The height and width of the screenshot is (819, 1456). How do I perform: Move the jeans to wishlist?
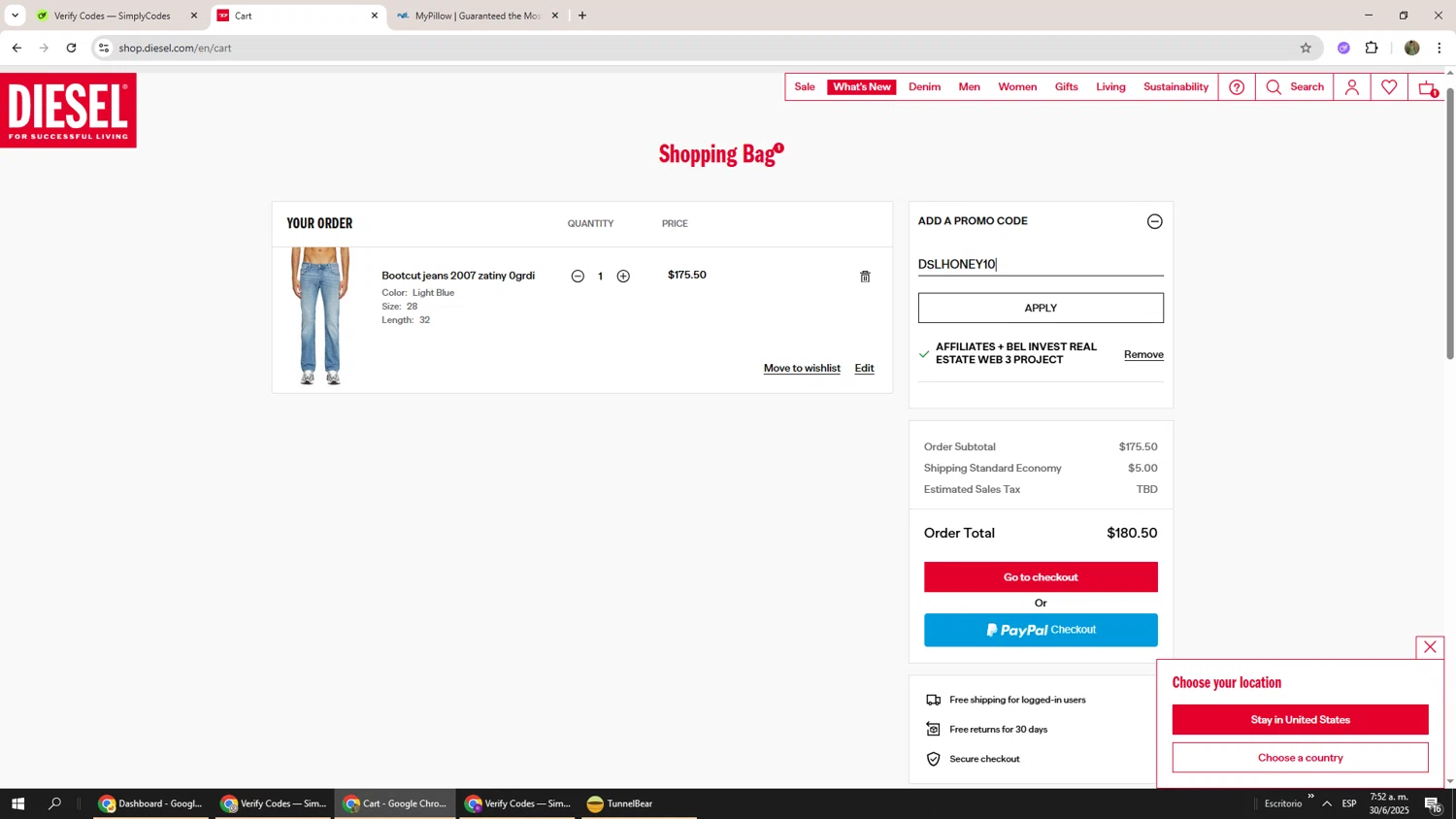click(x=802, y=368)
